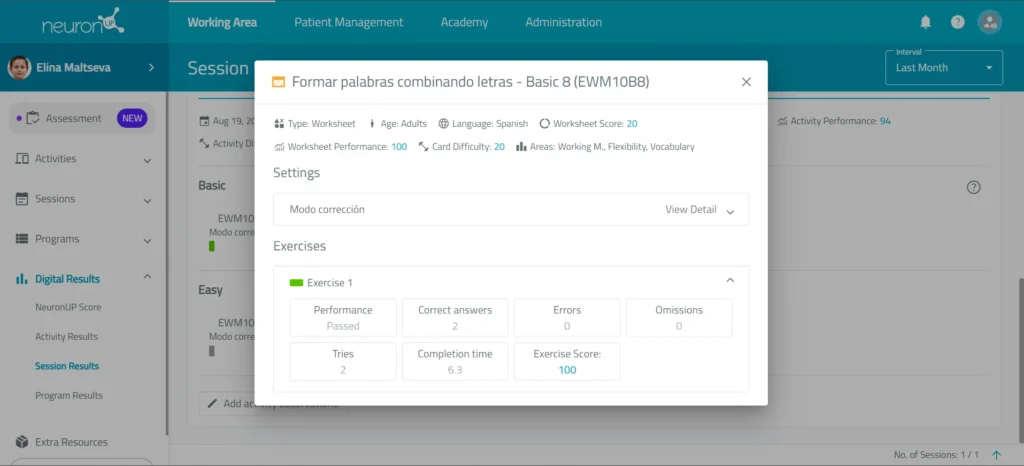The height and width of the screenshot is (466, 1024).
Task: Open patient selector arrow next to Elina Maltseva
Action: point(151,67)
